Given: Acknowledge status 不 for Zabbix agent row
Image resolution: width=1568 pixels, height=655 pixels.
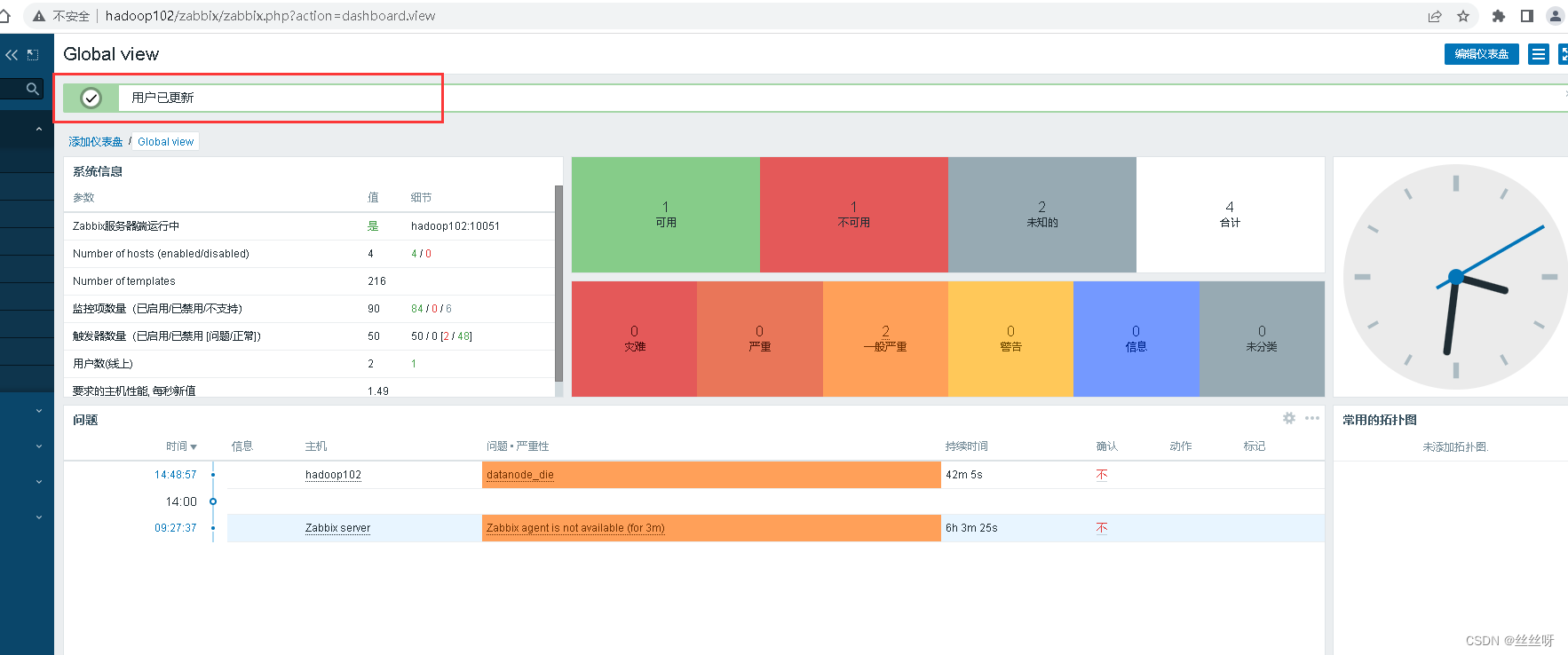Looking at the screenshot, I should [x=1102, y=528].
